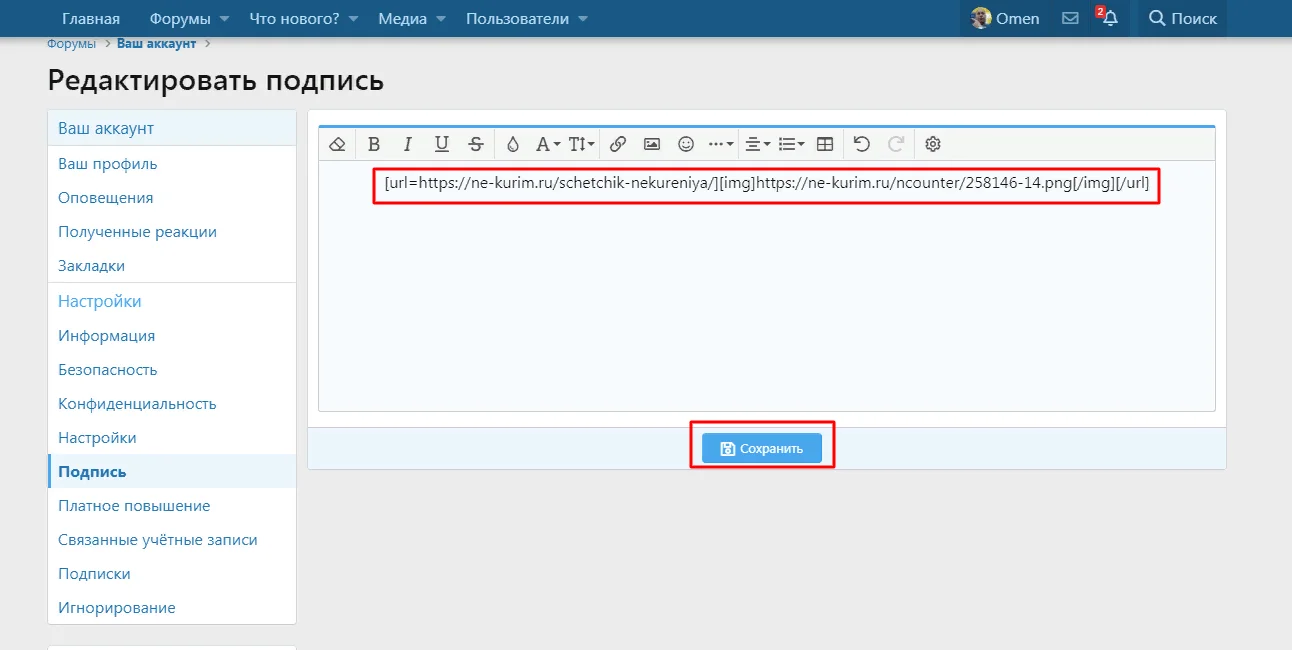Open the Что нового? navigation item
This screenshot has width=1292, height=650.
pos(294,18)
